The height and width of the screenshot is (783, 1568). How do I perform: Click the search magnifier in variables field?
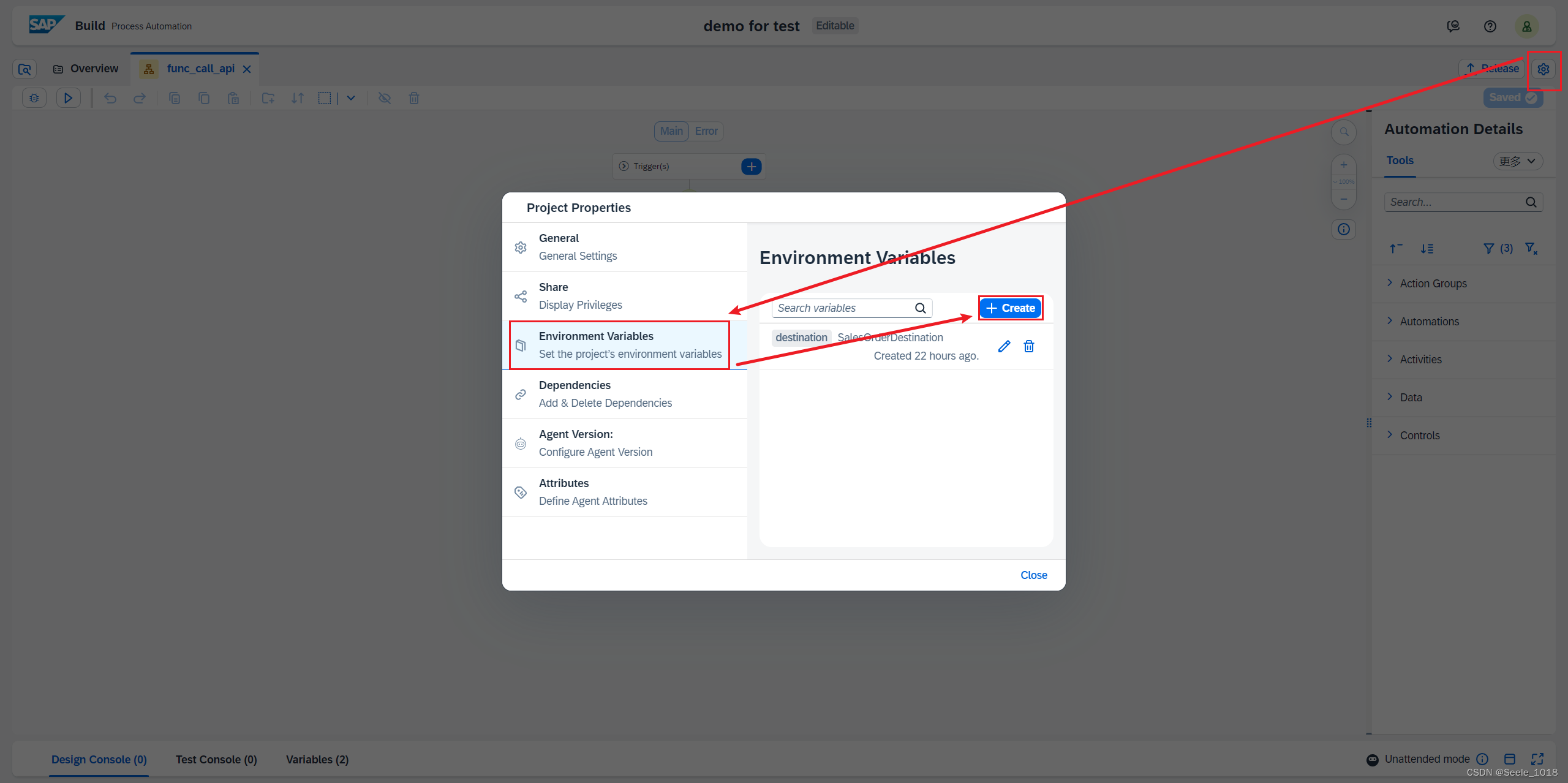coord(920,308)
